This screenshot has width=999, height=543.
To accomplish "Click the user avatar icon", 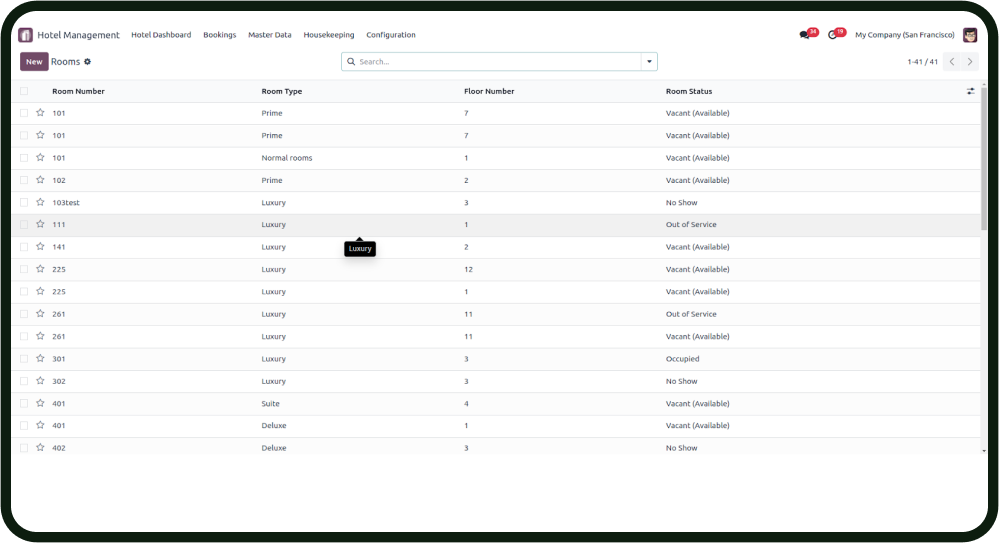I will [x=969, y=35].
